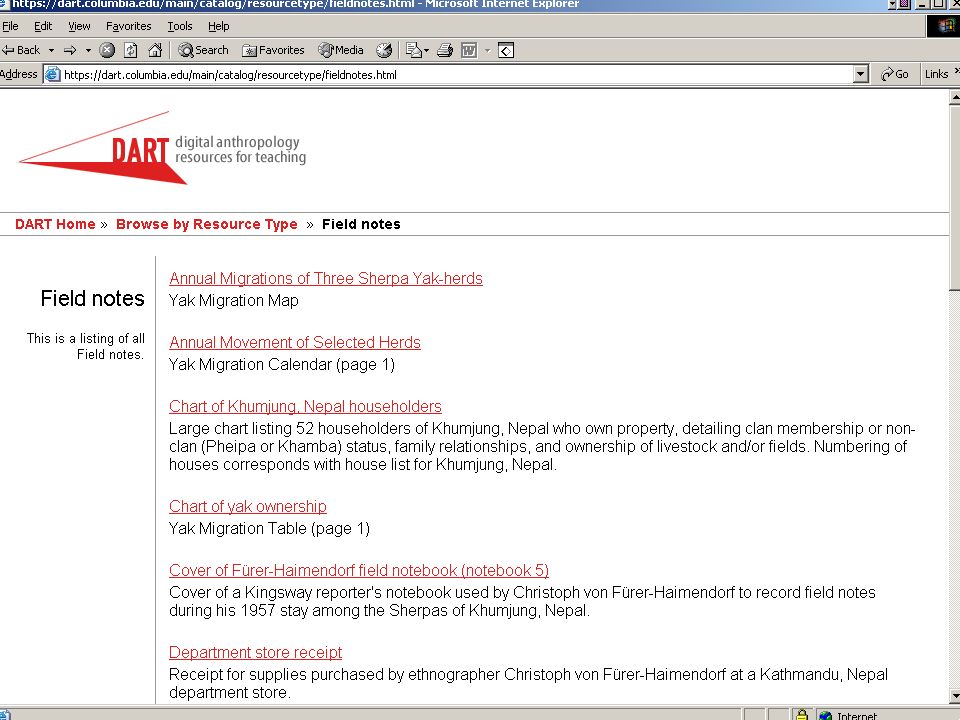Viewport: 960px width, 720px height.
Task: Click the 'Yak Migration Calendar (page 1)' text
Action: point(282,365)
